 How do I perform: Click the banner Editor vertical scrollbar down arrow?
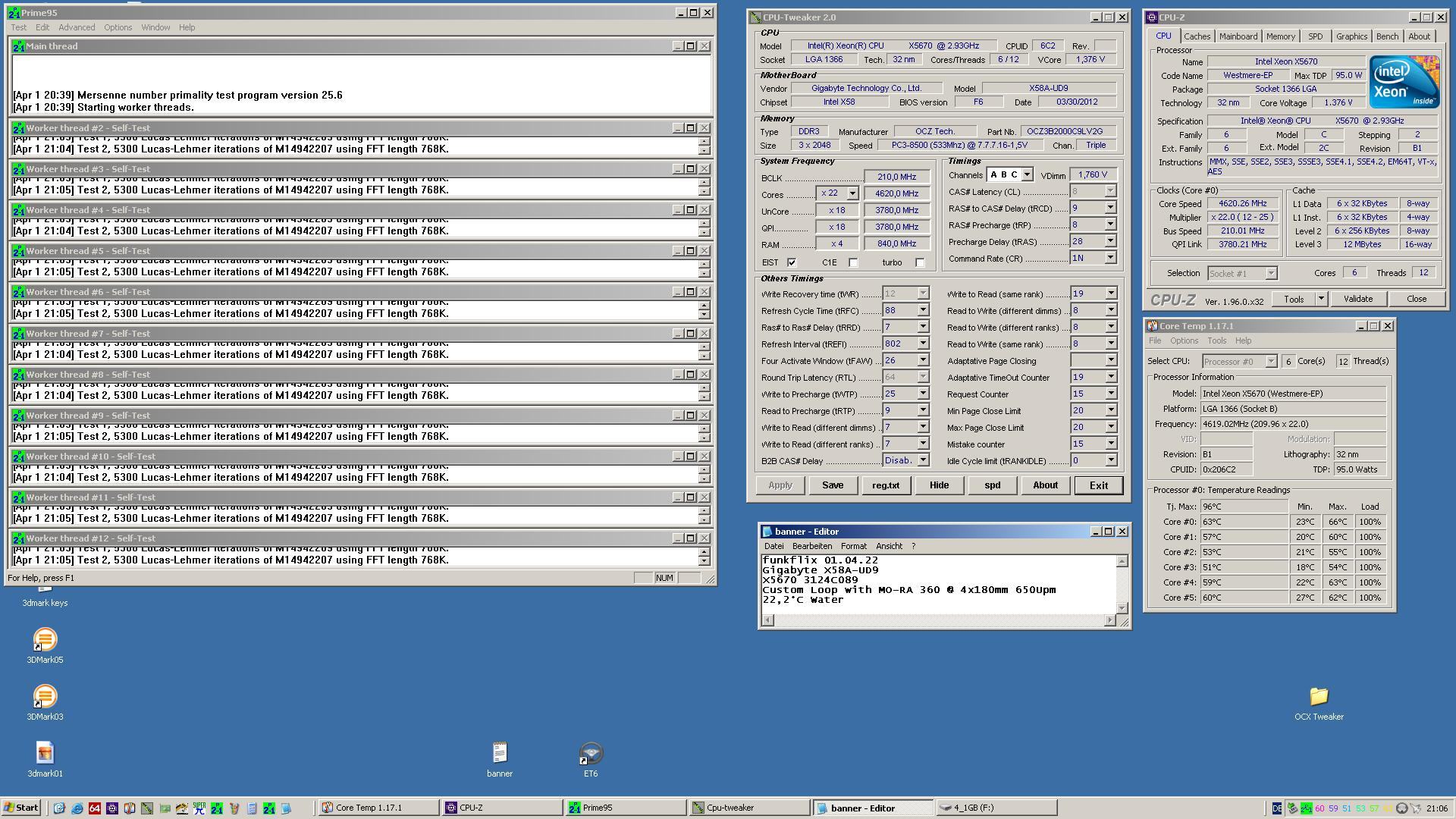coord(1122,608)
